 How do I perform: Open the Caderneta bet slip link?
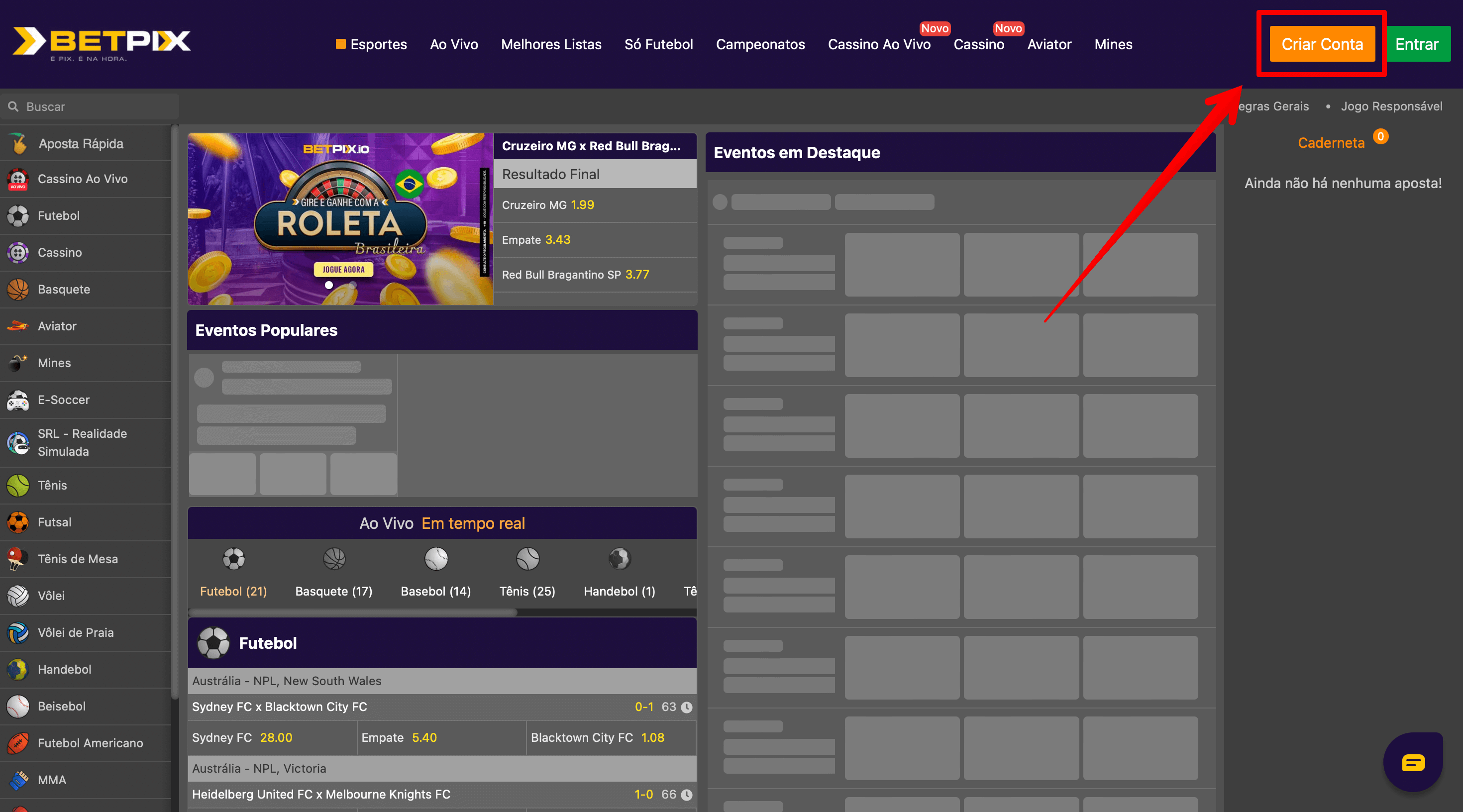coord(1330,142)
